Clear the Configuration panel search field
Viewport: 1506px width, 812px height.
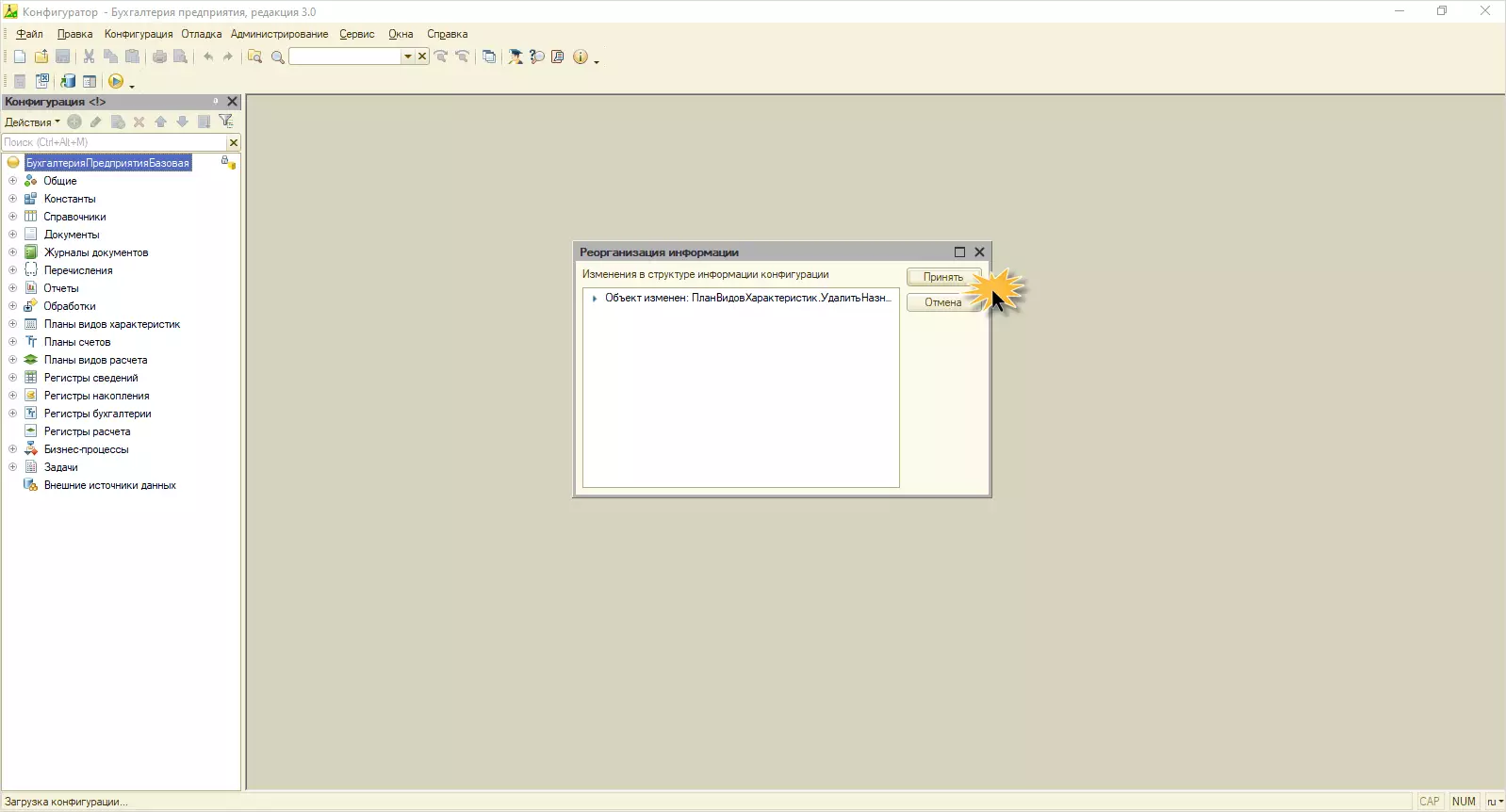coord(234,142)
